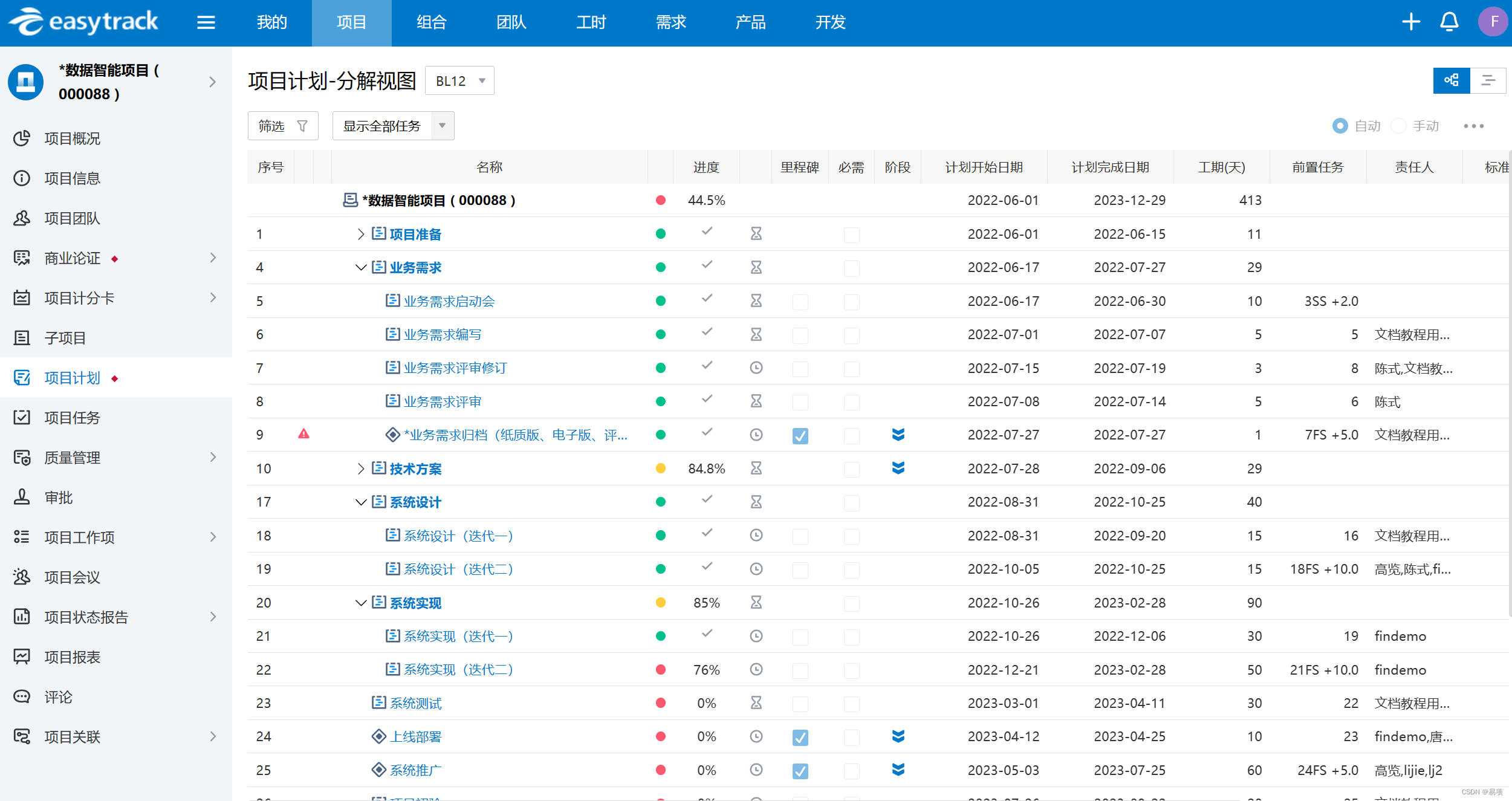The width and height of the screenshot is (1512, 801).
Task: Open the 系统测试 task link
Action: click(415, 703)
